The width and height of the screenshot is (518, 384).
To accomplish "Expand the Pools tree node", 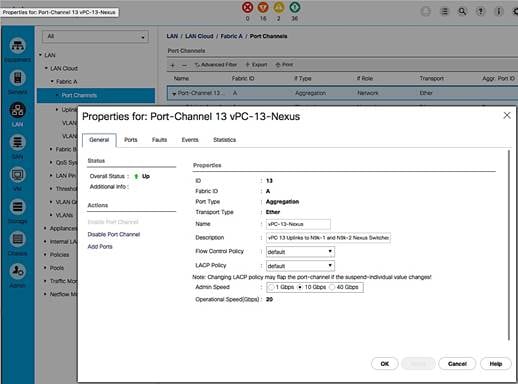I will (45, 268).
